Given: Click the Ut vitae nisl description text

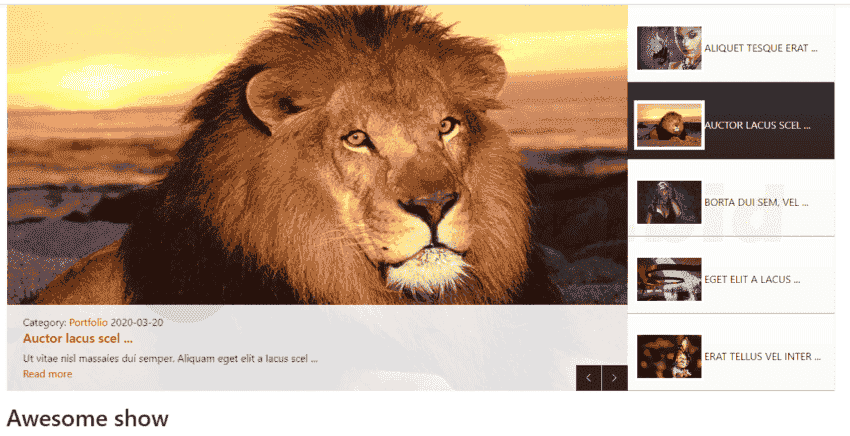Looking at the screenshot, I should pyautogui.click(x=170, y=358).
